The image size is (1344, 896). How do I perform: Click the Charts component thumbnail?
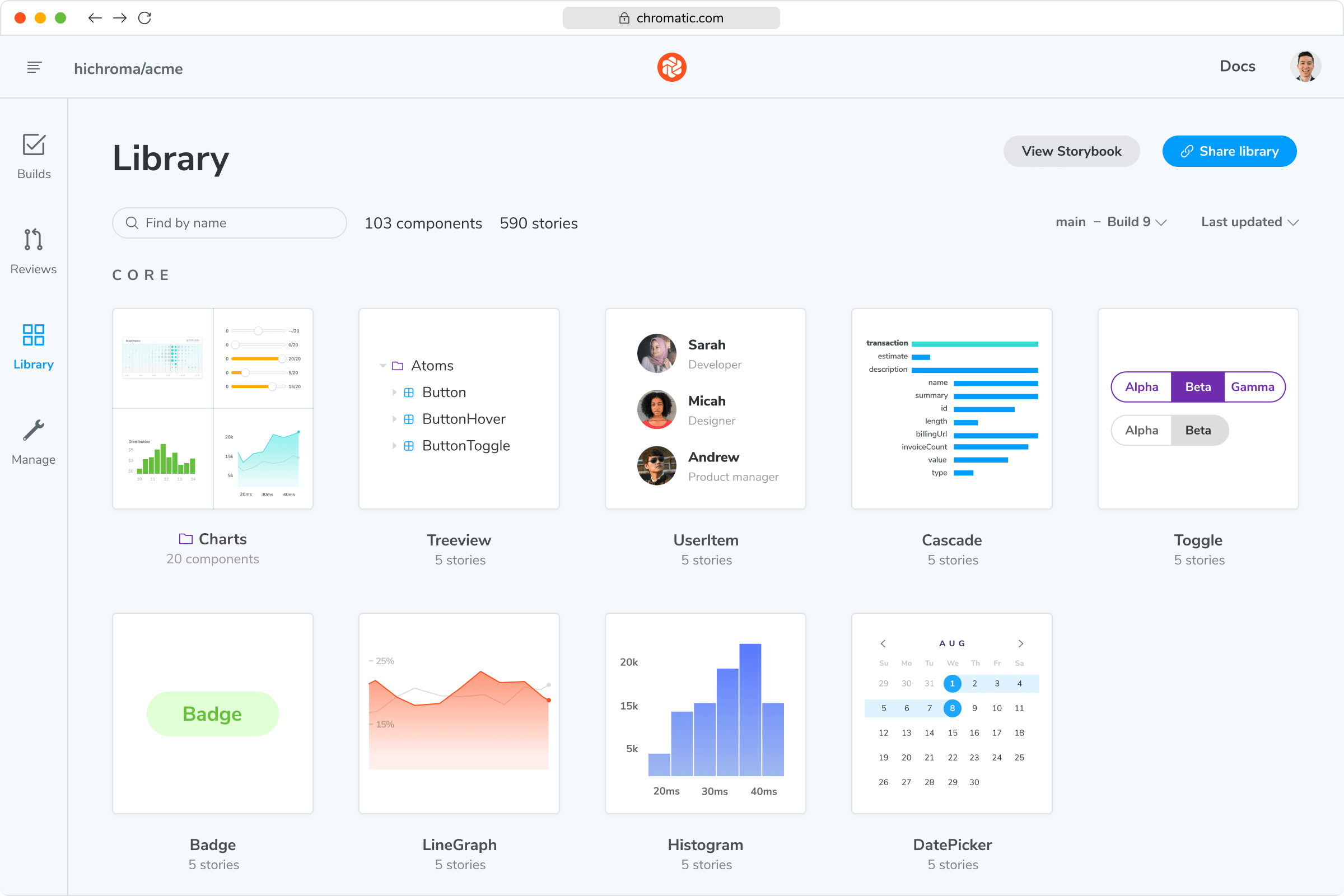213,409
